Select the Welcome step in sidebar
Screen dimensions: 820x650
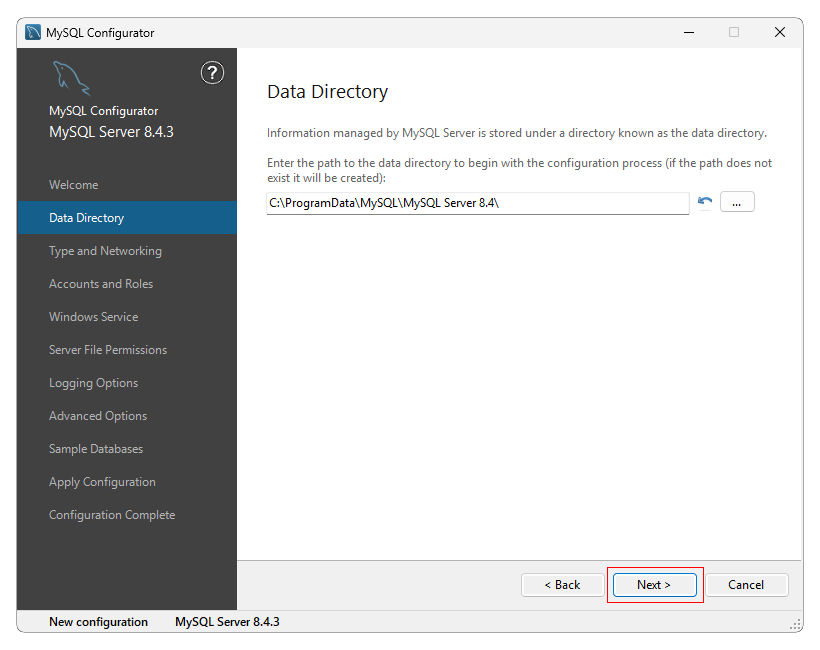(74, 185)
